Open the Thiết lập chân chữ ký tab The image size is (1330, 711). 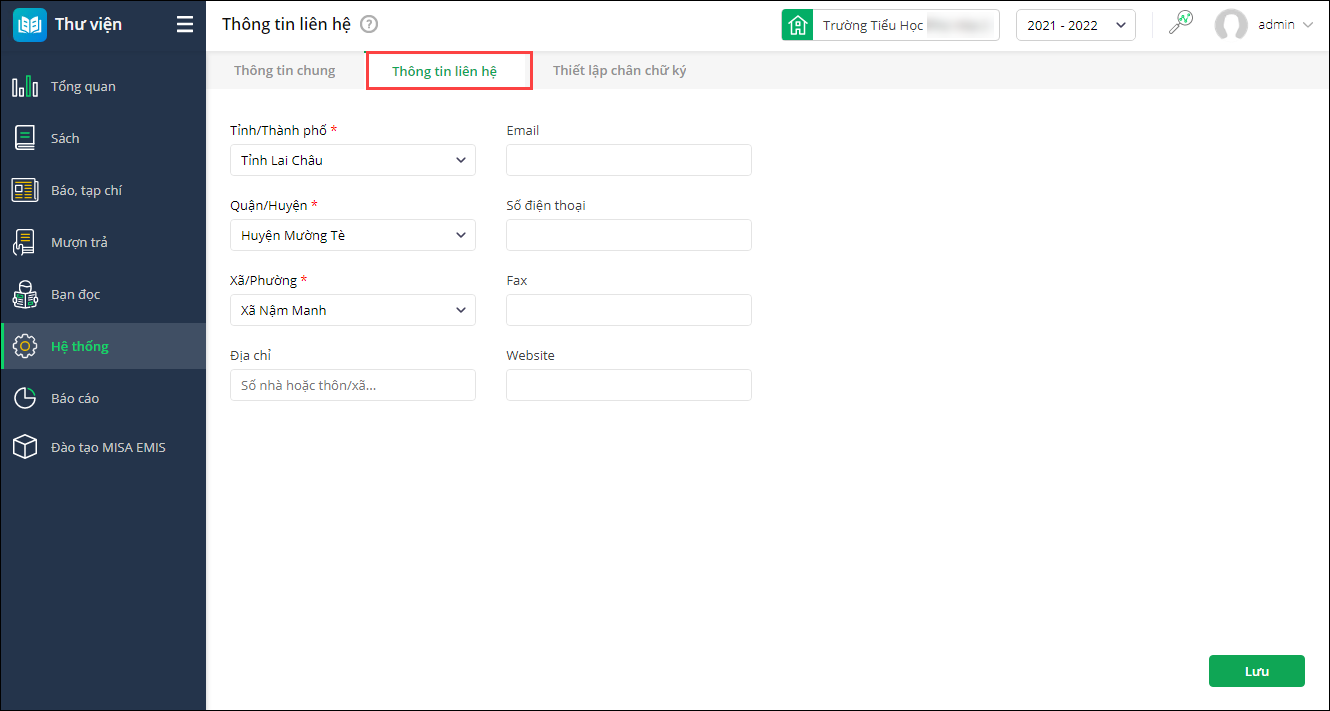coord(619,71)
